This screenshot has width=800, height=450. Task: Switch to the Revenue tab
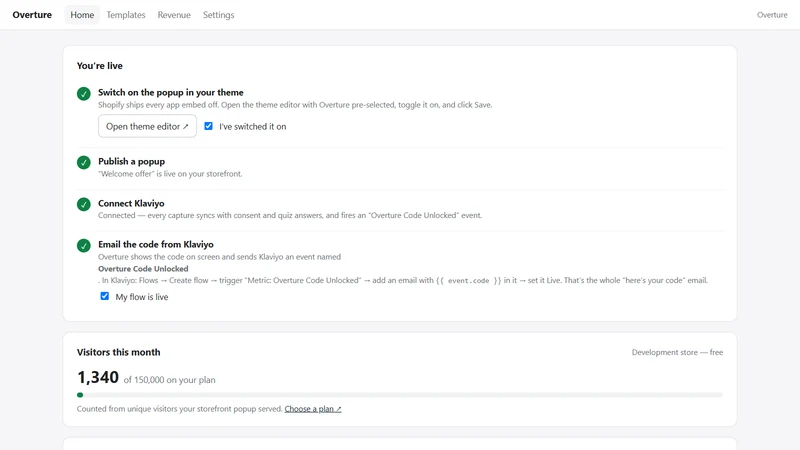[x=174, y=15]
